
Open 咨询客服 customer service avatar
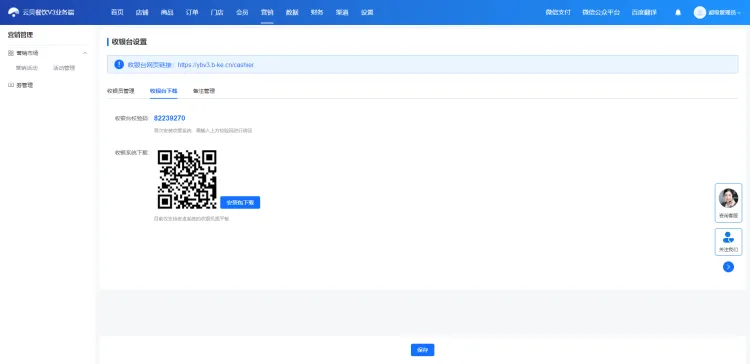(x=728, y=198)
